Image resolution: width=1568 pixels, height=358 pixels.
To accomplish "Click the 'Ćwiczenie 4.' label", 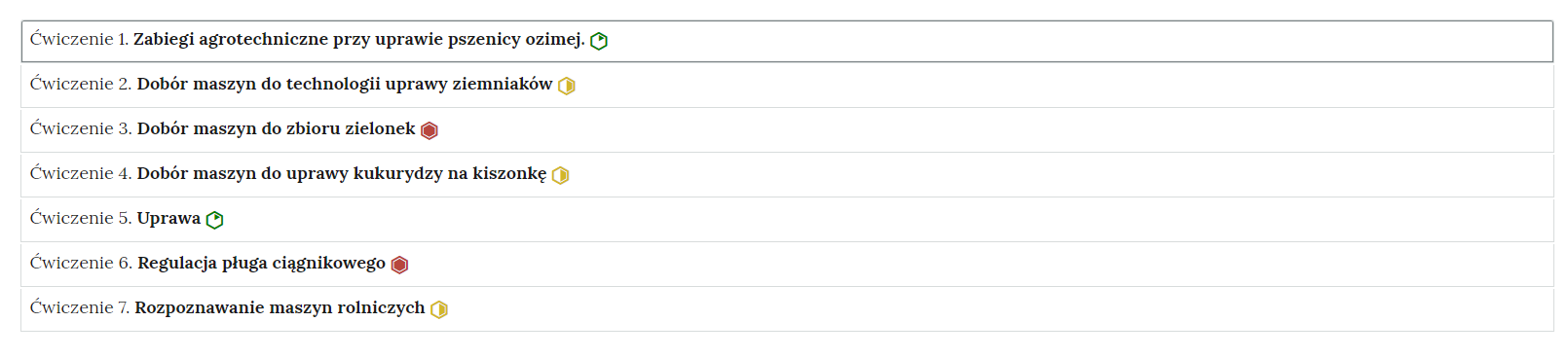I will tap(81, 173).
